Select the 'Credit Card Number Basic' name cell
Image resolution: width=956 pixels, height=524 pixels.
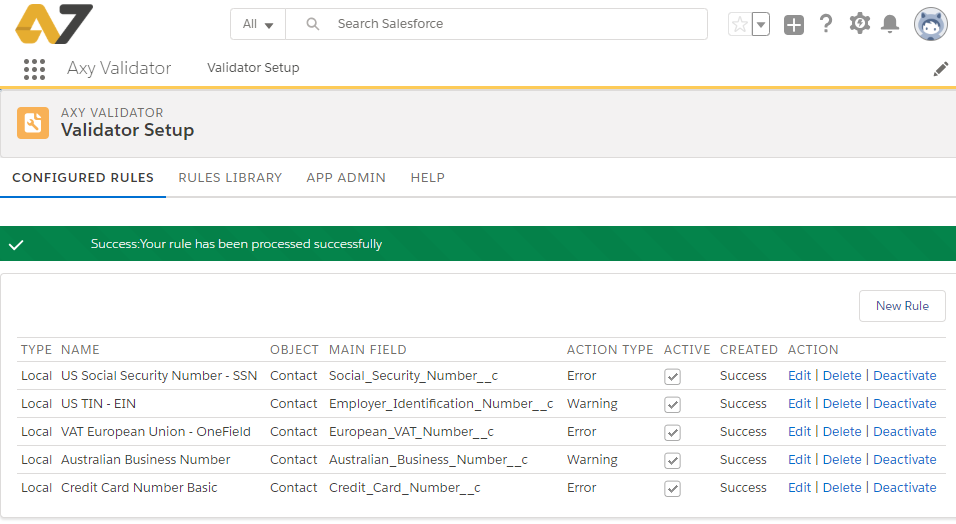pyautogui.click(x=139, y=488)
